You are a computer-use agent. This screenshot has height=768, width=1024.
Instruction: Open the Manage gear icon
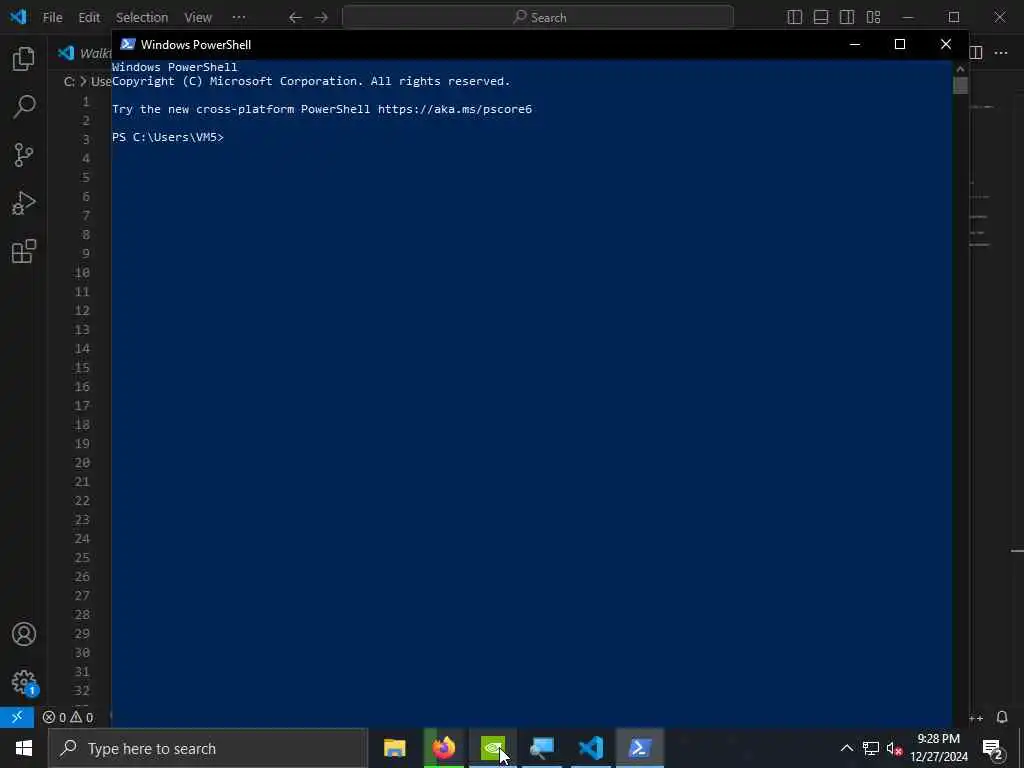click(x=24, y=682)
